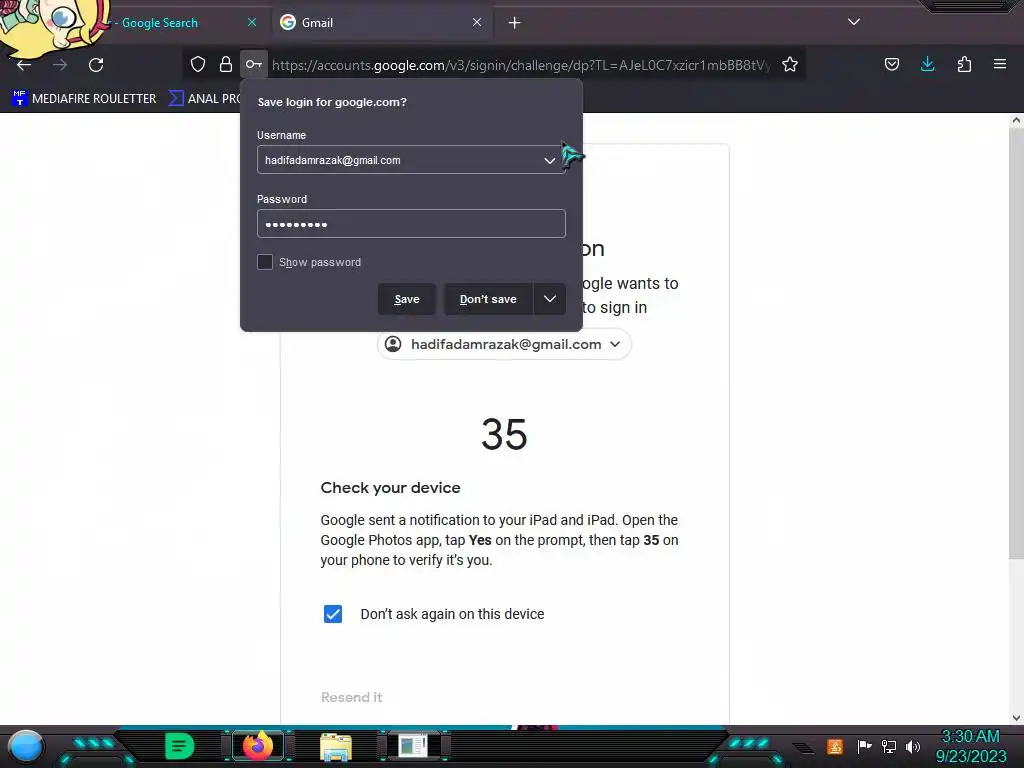Open the downloads arrow icon

point(927,64)
